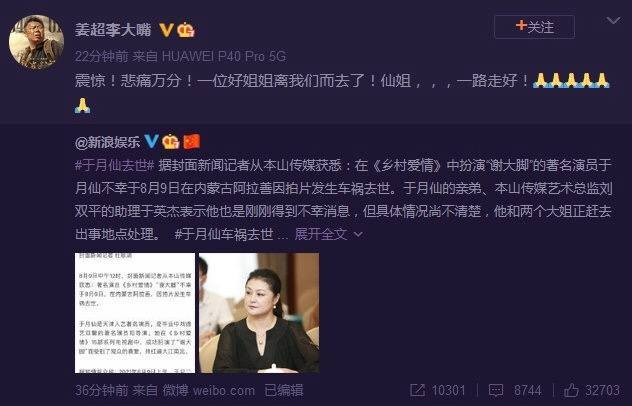Open the #于月仙车祸去世 hashtag
Image resolution: width=632 pixels, height=406 pixels.
pyautogui.click(x=224, y=234)
